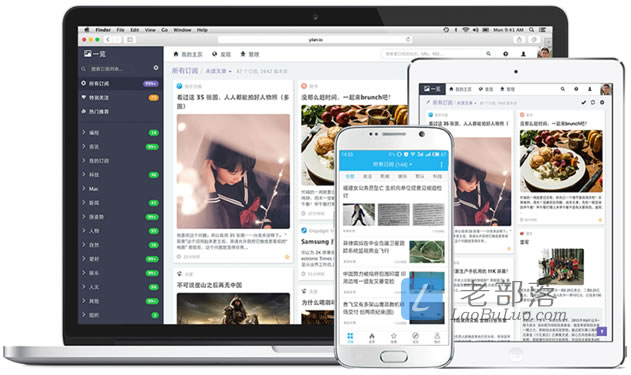This screenshot has height=375, width=631.
Task: Open the profile avatar on the laptop page
Action: pos(544,53)
